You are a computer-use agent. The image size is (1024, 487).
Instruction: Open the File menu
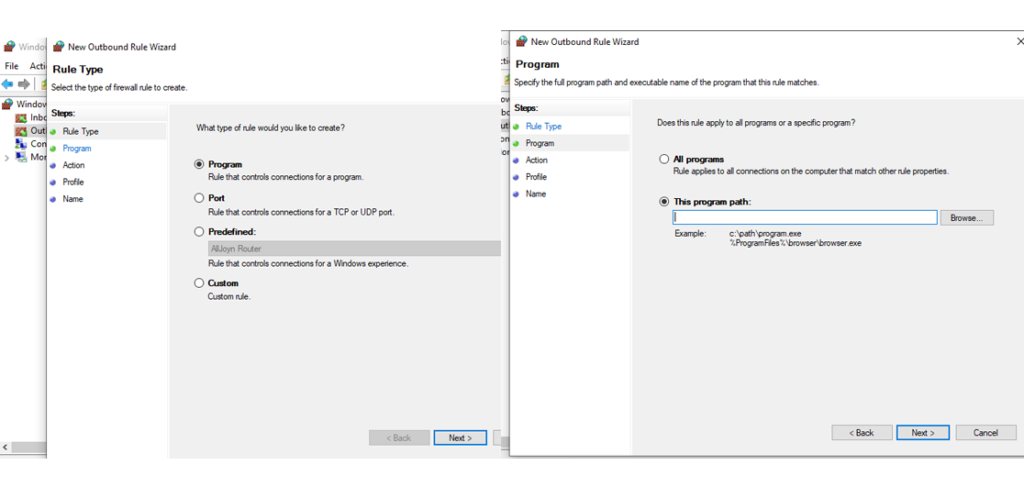[x=12, y=66]
